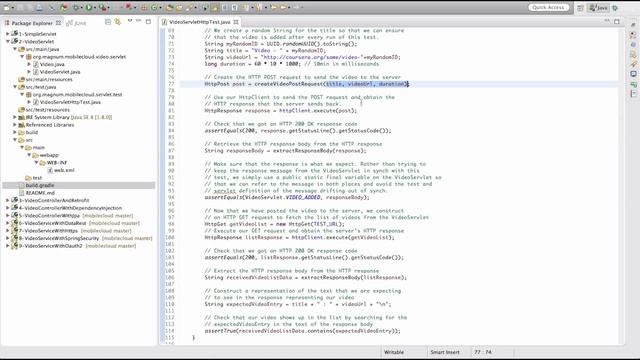This screenshot has height=360, width=640.
Task: Expand the 3-VideoControllerAndRetrofit project
Action: [x=7, y=200]
